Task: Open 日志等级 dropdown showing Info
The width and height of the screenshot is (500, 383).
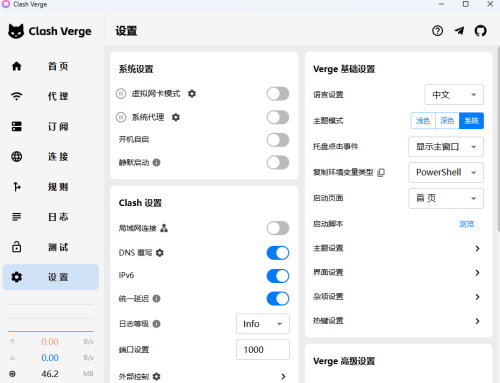Action: 263,324
